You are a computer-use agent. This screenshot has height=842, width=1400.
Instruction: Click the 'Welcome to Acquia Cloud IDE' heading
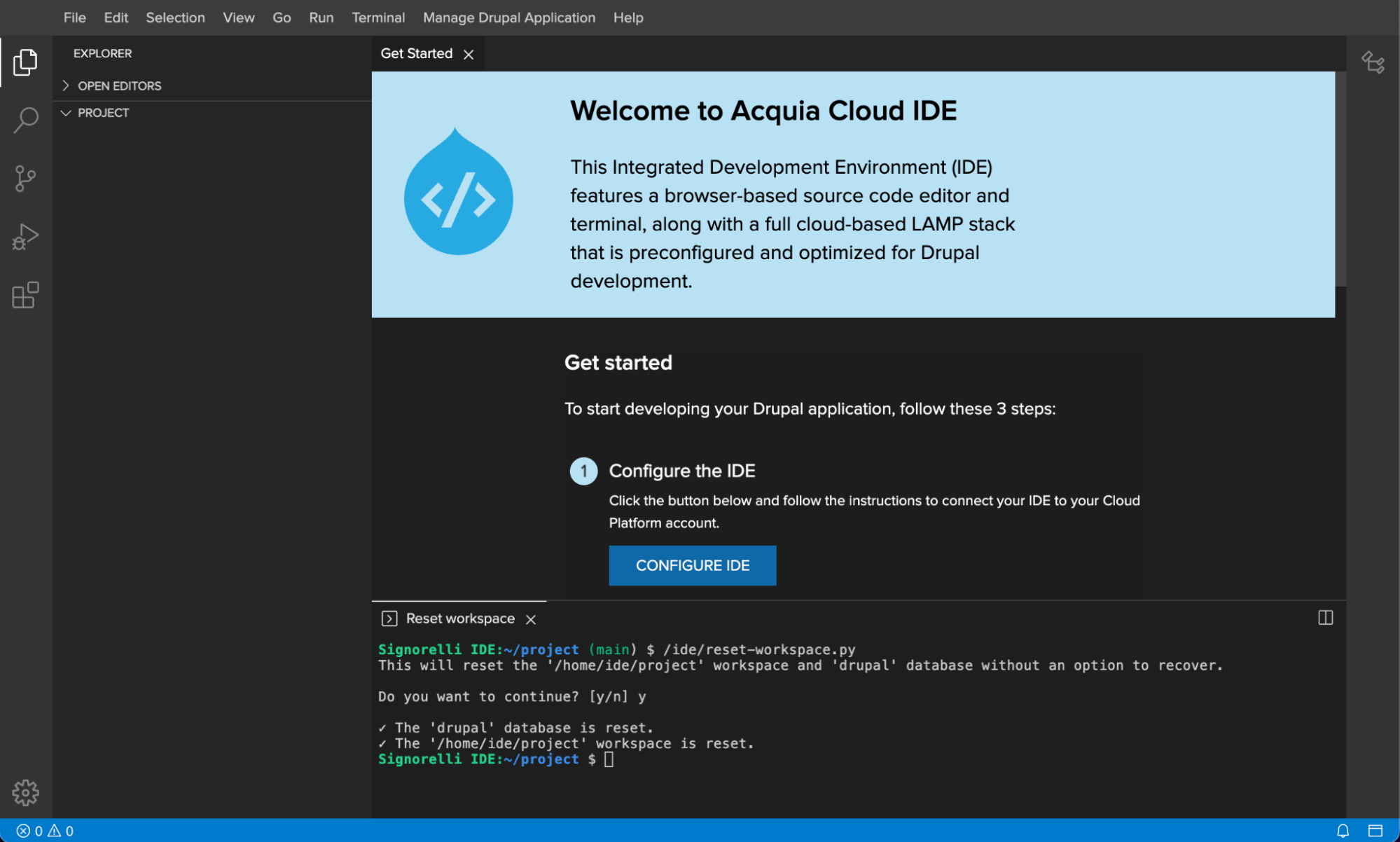(763, 111)
